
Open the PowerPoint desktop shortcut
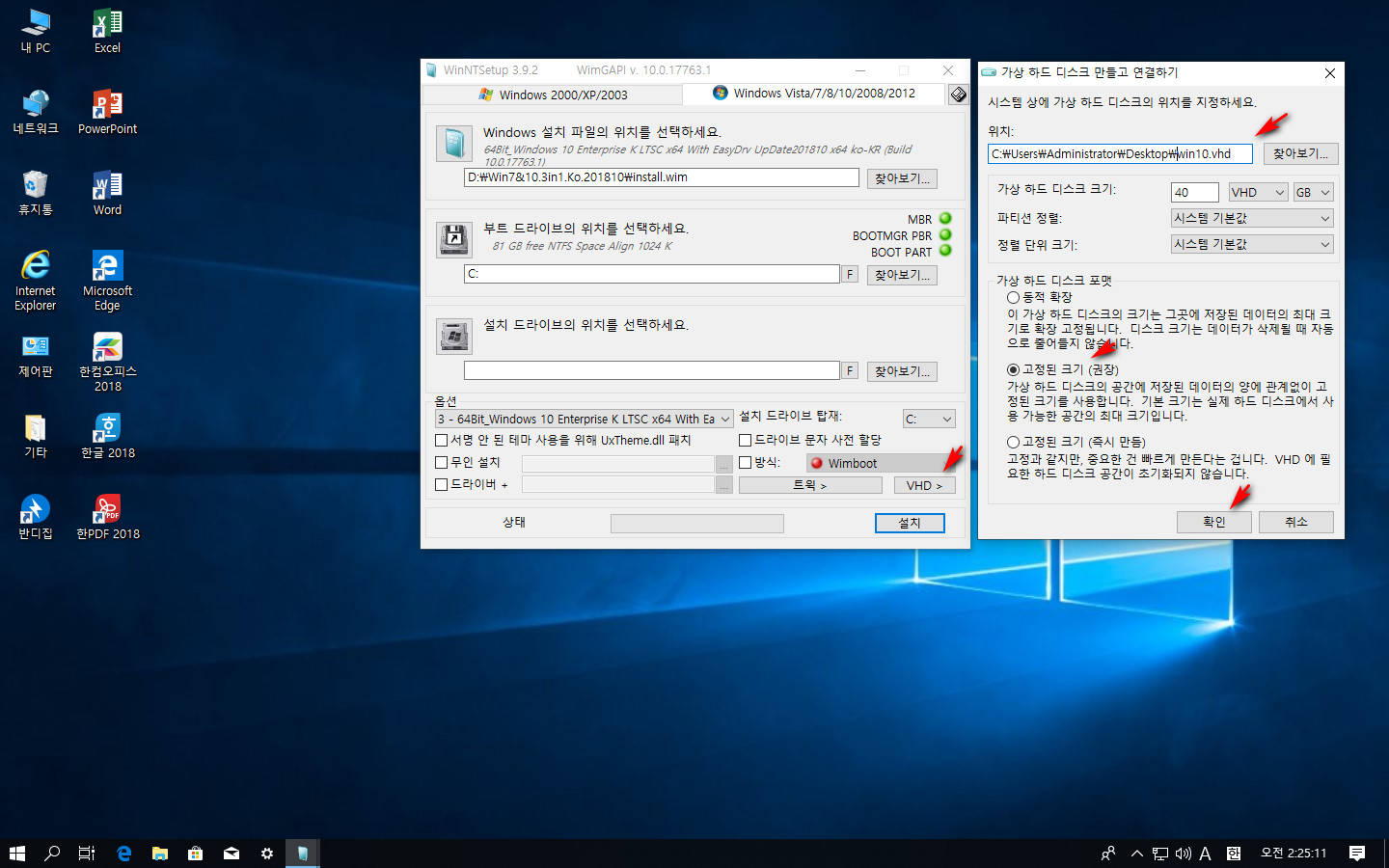(x=107, y=112)
